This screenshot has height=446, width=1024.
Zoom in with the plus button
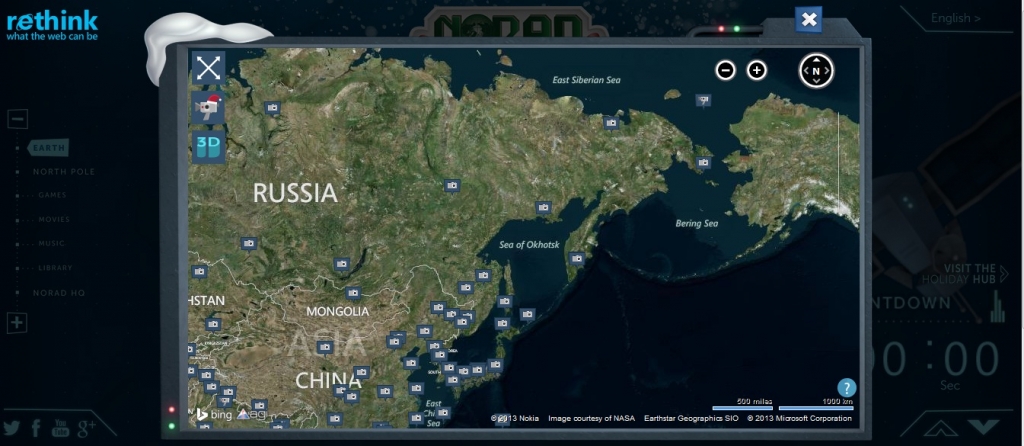pos(757,70)
